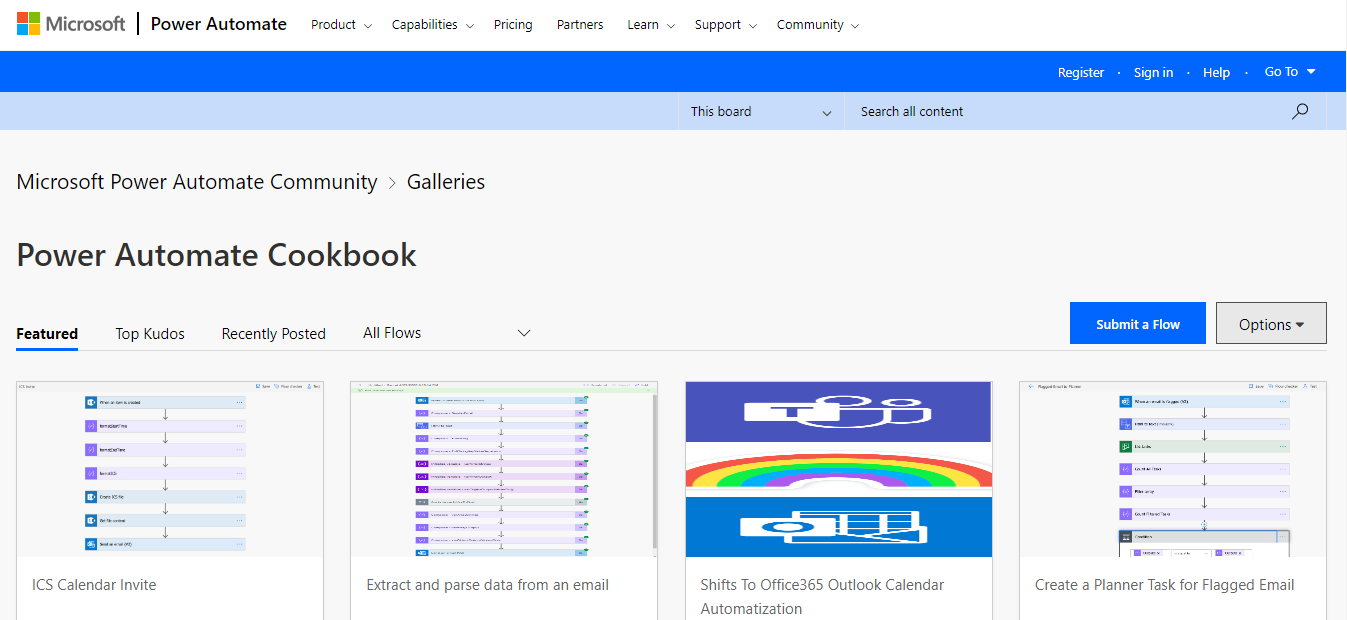Switch to the Top Kudos tab
1347x620 pixels.
tap(149, 333)
